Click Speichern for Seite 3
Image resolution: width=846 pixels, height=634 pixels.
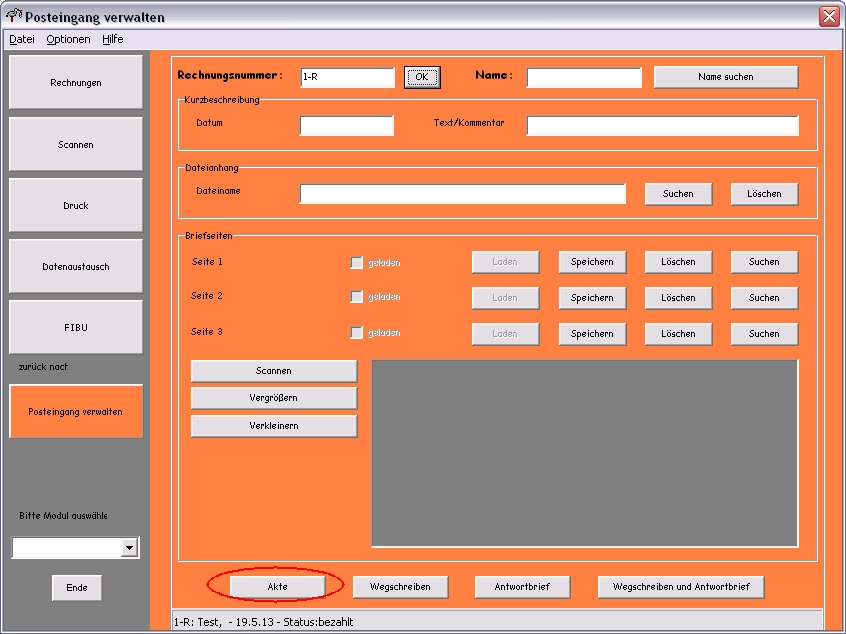tap(592, 334)
